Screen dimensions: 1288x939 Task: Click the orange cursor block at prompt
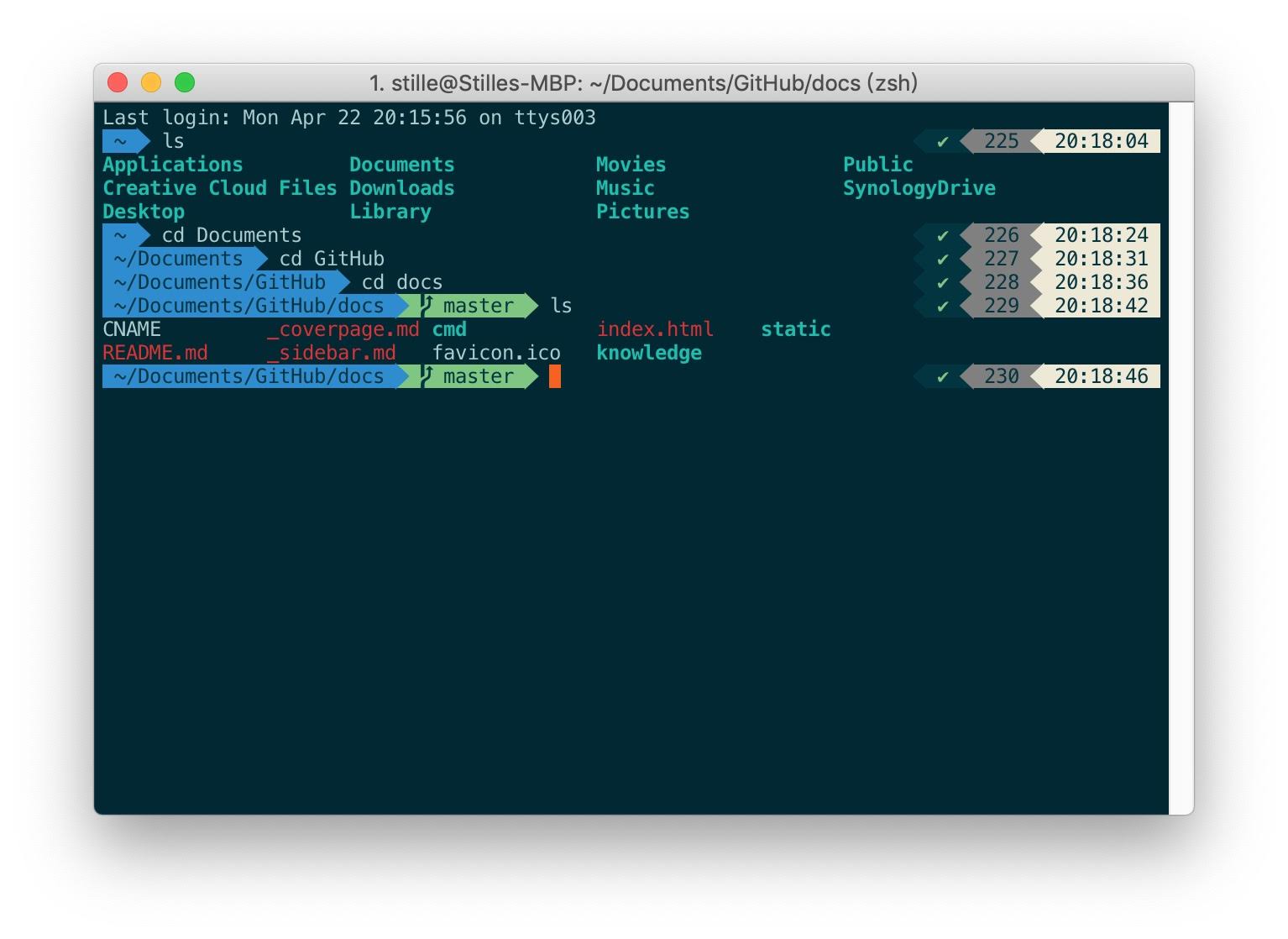[555, 376]
